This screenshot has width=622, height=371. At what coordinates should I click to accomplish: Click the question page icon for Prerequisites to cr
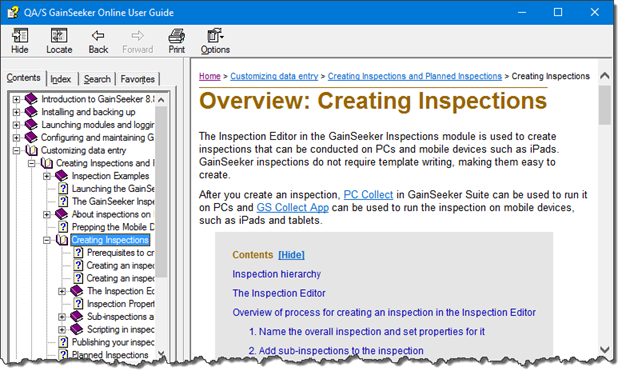click(79, 252)
